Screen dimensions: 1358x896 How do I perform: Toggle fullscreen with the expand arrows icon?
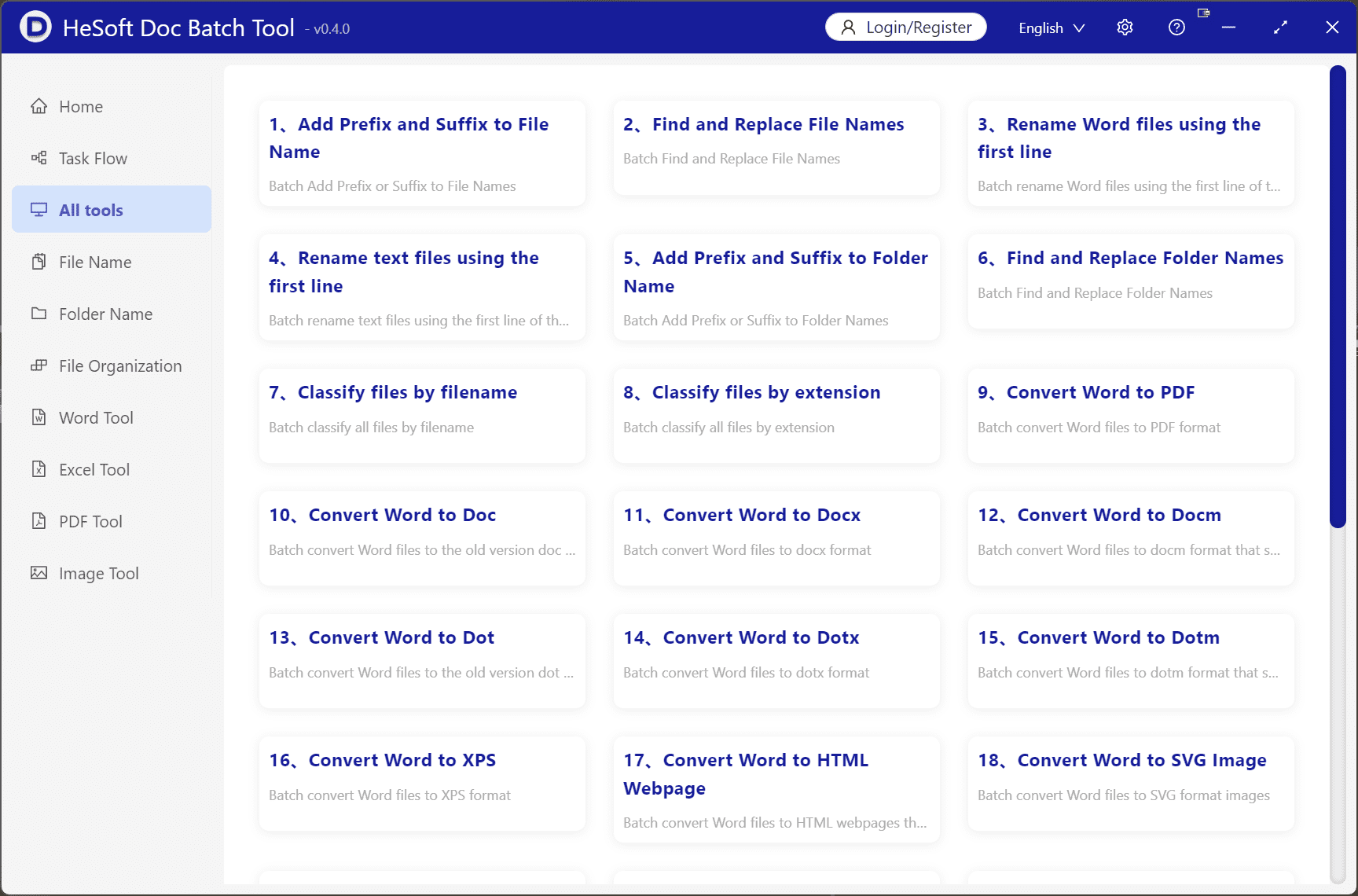point(1279,27)
